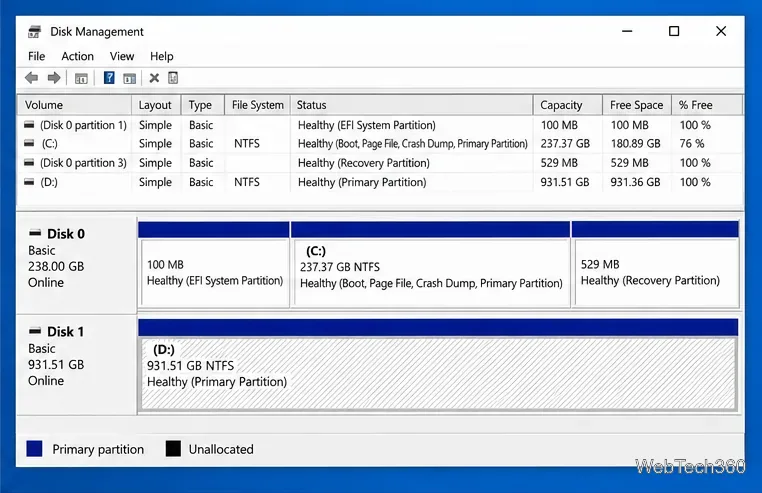Click the '180.89 GB' free space cell
Image resolution: width=762 pixels, height=493 pixels.
coord(635,143)
